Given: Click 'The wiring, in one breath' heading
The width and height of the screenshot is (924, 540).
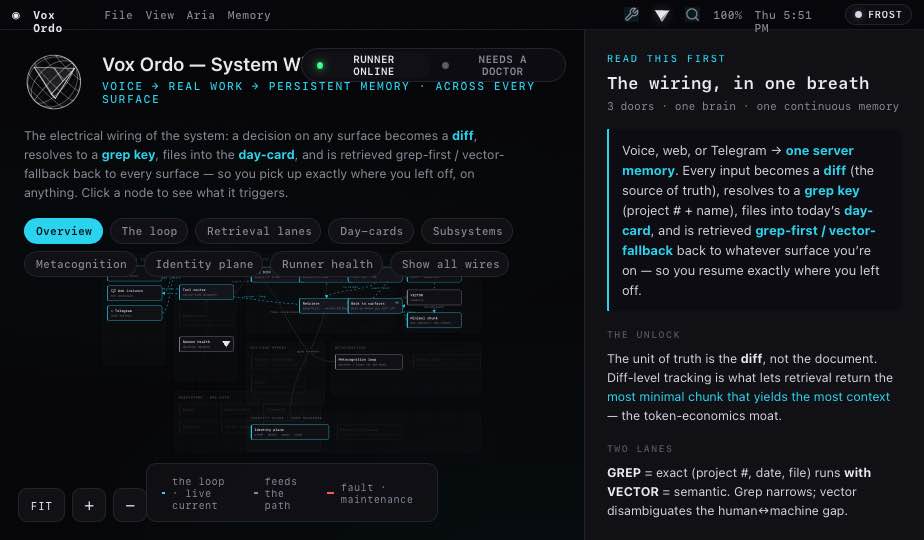Looking at the screenshot, I should click(x=738, y=83).
